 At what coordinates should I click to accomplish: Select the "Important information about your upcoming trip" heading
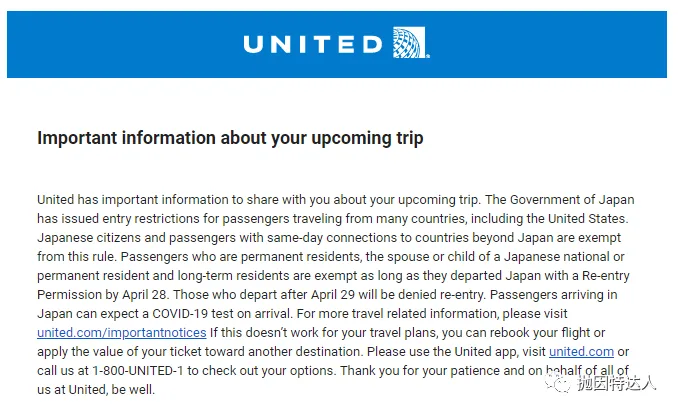pyautogui.click(x=230, y=138)
